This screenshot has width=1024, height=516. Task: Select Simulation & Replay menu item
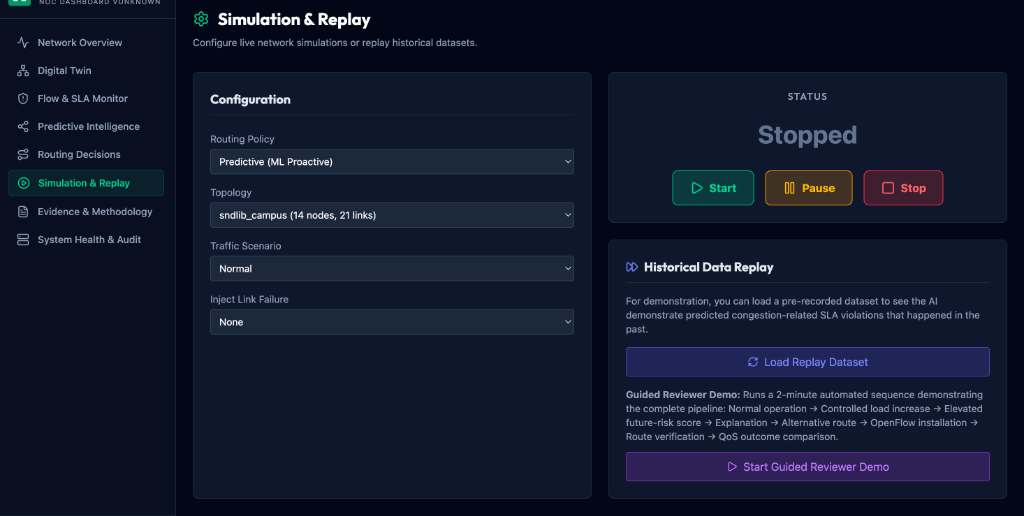pos(86,183)
